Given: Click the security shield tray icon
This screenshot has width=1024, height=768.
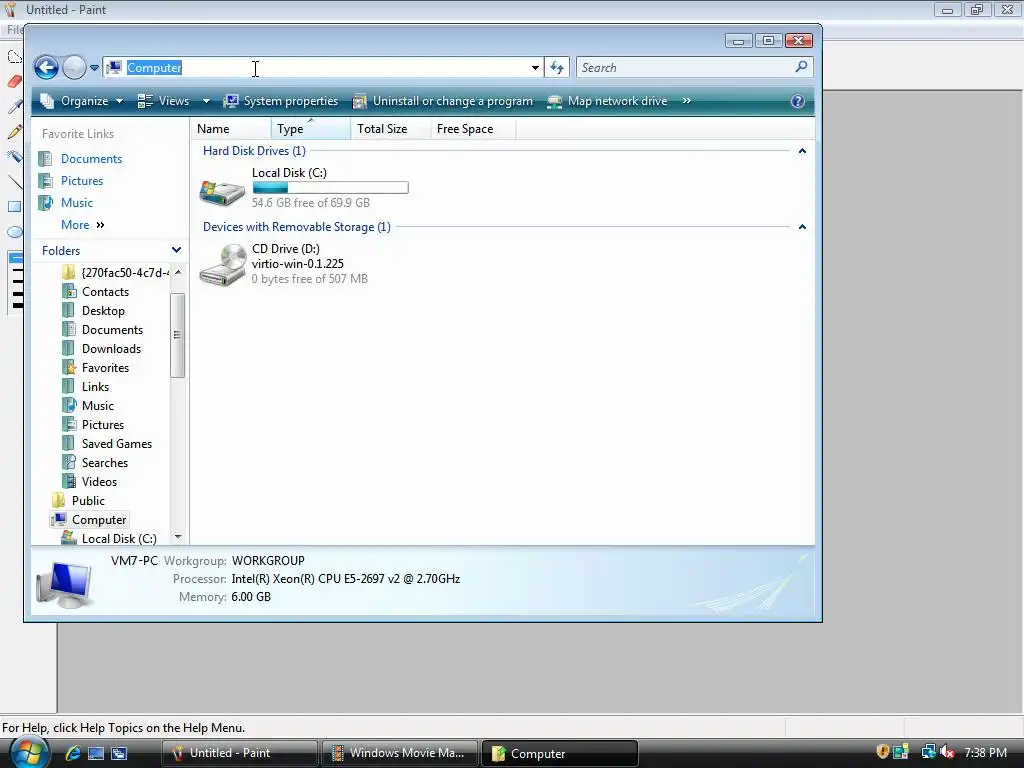Looking at the screenshot, I should (x=882, y=752).
